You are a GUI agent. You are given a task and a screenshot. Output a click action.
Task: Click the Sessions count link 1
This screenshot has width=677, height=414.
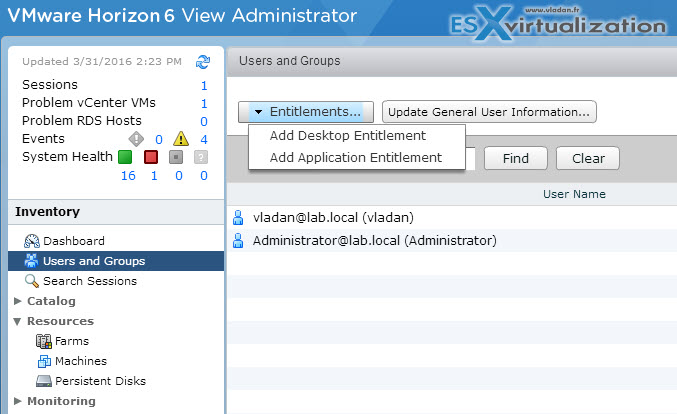click(204, 85)
